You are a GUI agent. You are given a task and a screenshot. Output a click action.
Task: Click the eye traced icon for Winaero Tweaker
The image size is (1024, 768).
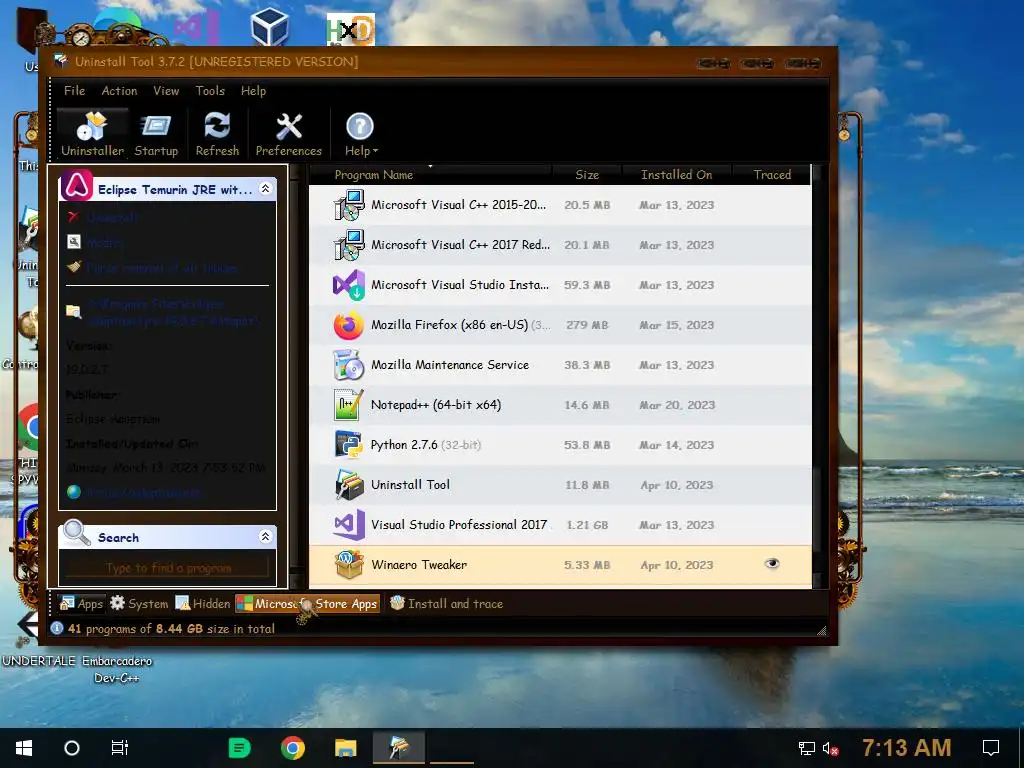tap(772, 564)
